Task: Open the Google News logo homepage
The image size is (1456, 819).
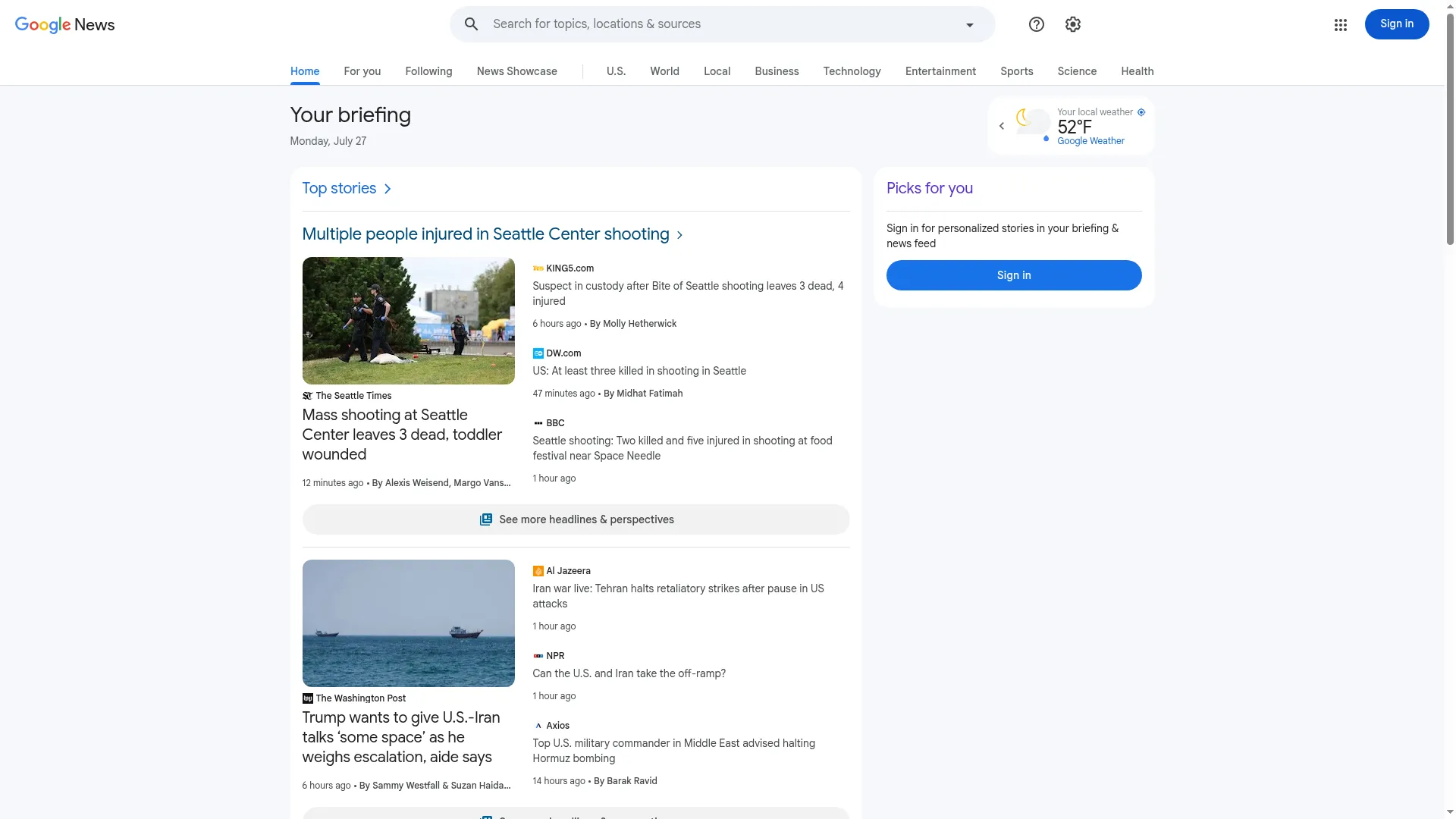Action: 64,24
